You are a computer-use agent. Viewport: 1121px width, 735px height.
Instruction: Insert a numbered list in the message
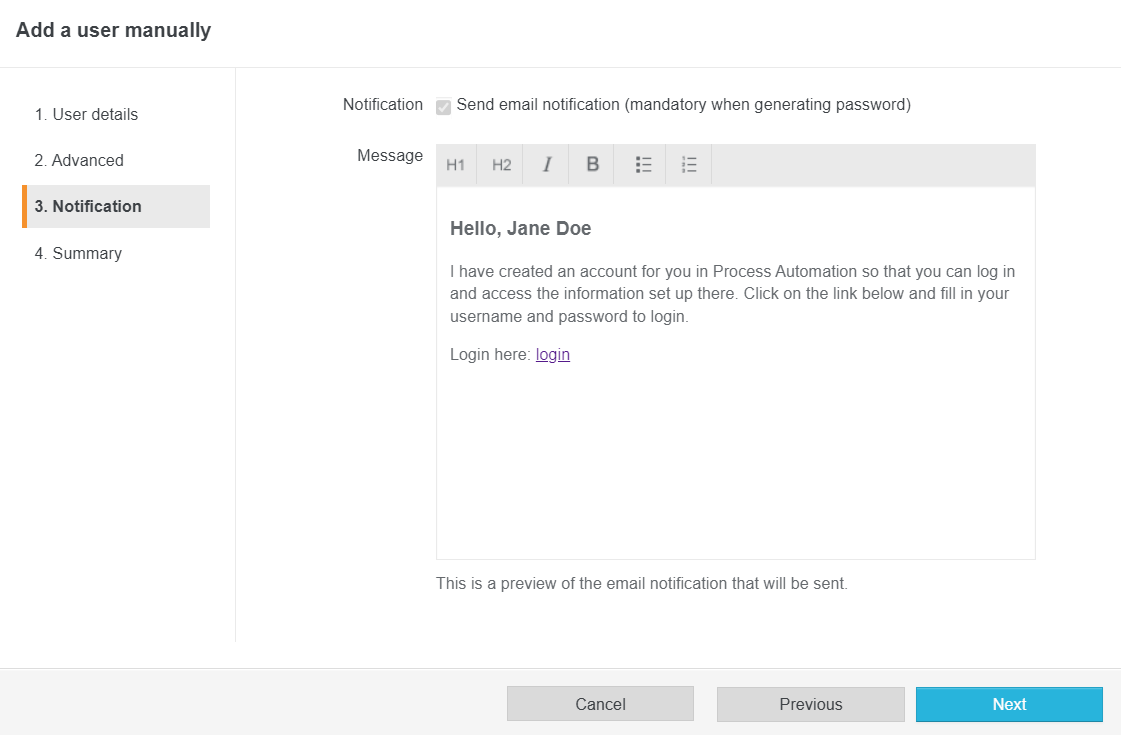689,165
